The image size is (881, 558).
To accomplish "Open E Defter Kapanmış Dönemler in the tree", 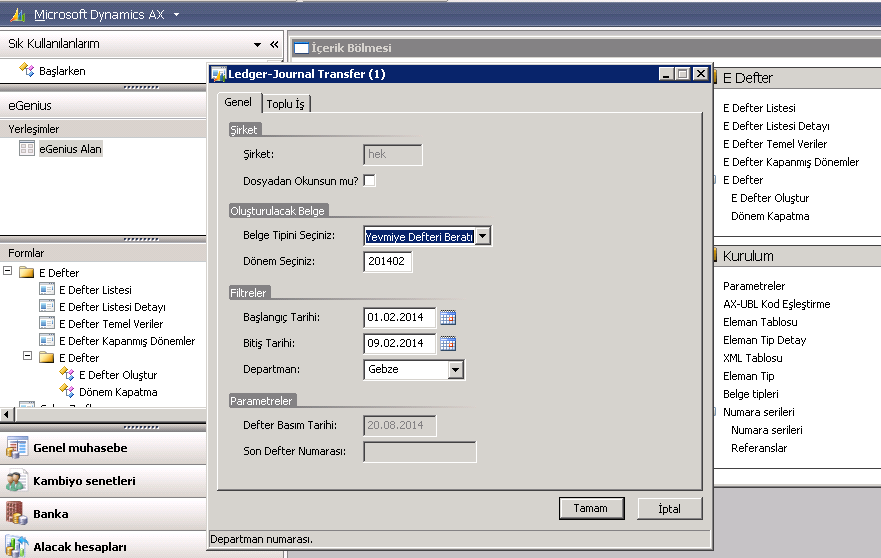I will click(x=126, y=341).
